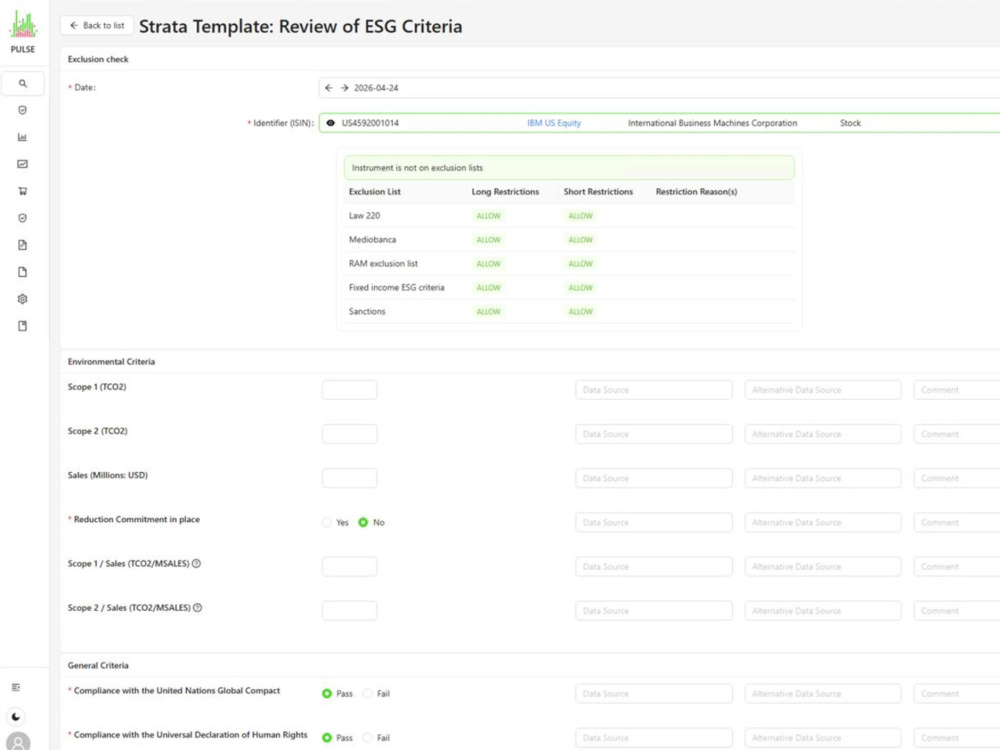The width and height of the screenshot is (1000, 750).
Task: Click the Sanctions exclusion list row
Action: tap(569, 311)
